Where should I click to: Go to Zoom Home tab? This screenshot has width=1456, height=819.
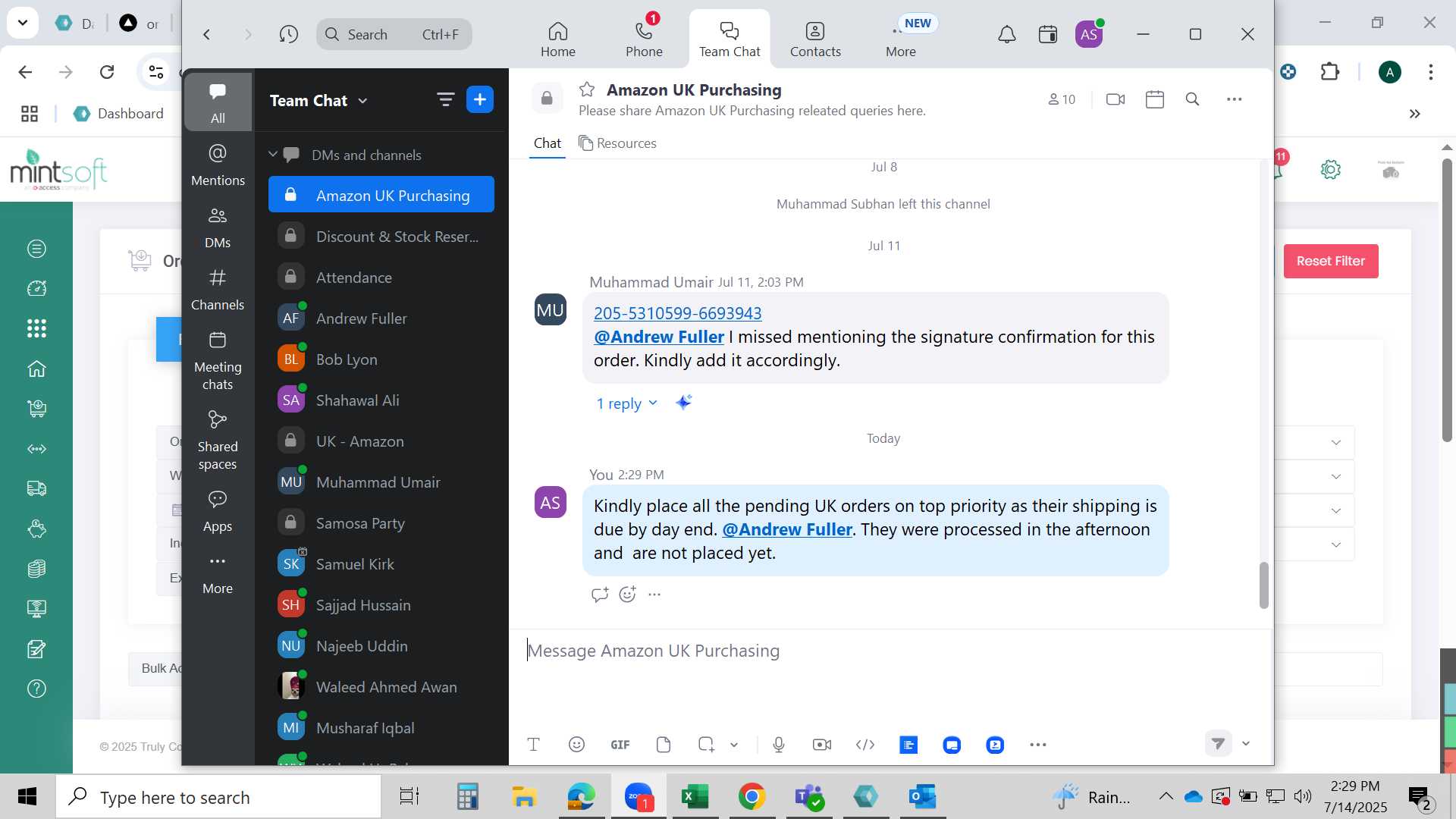(558, 38)
